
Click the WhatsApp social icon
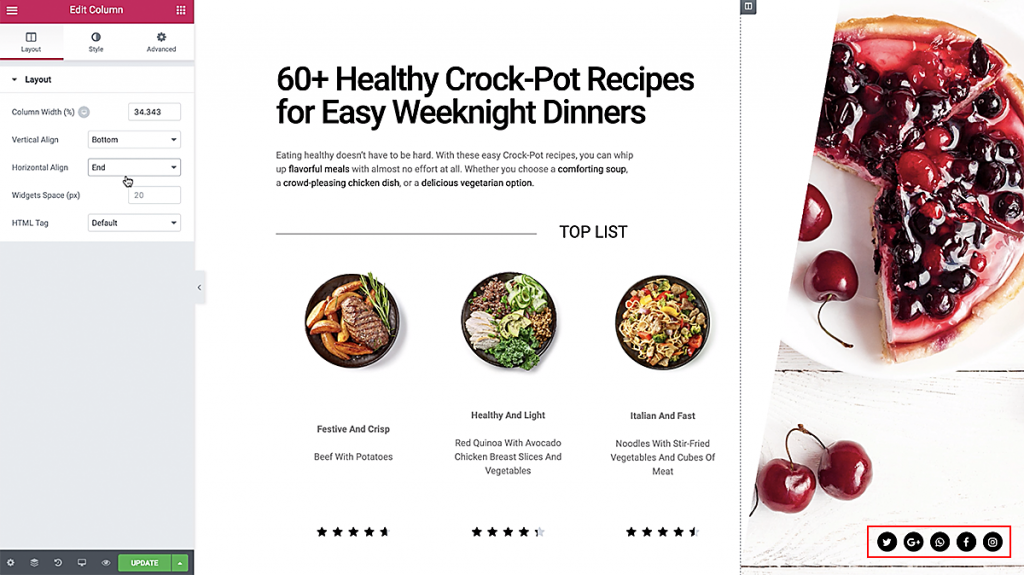coord(940,542)
